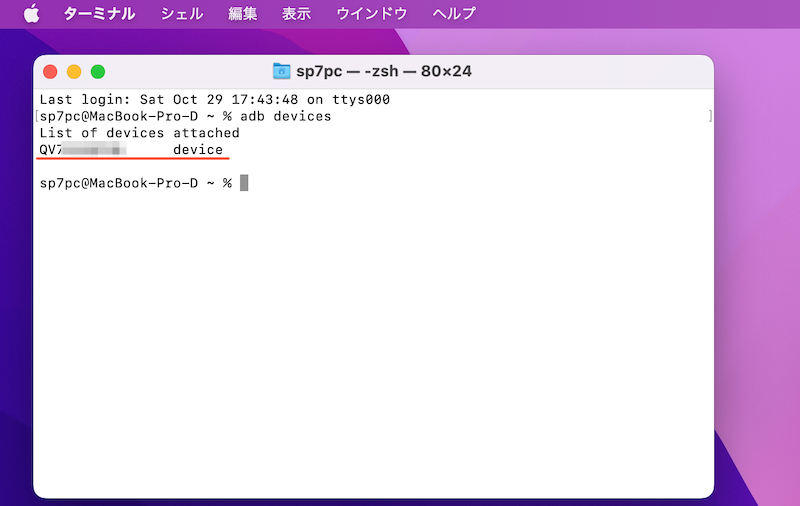Open the 表示 menu
This screenshot has height=506, width=800.
pyautogui.click(x=296, y=14)
